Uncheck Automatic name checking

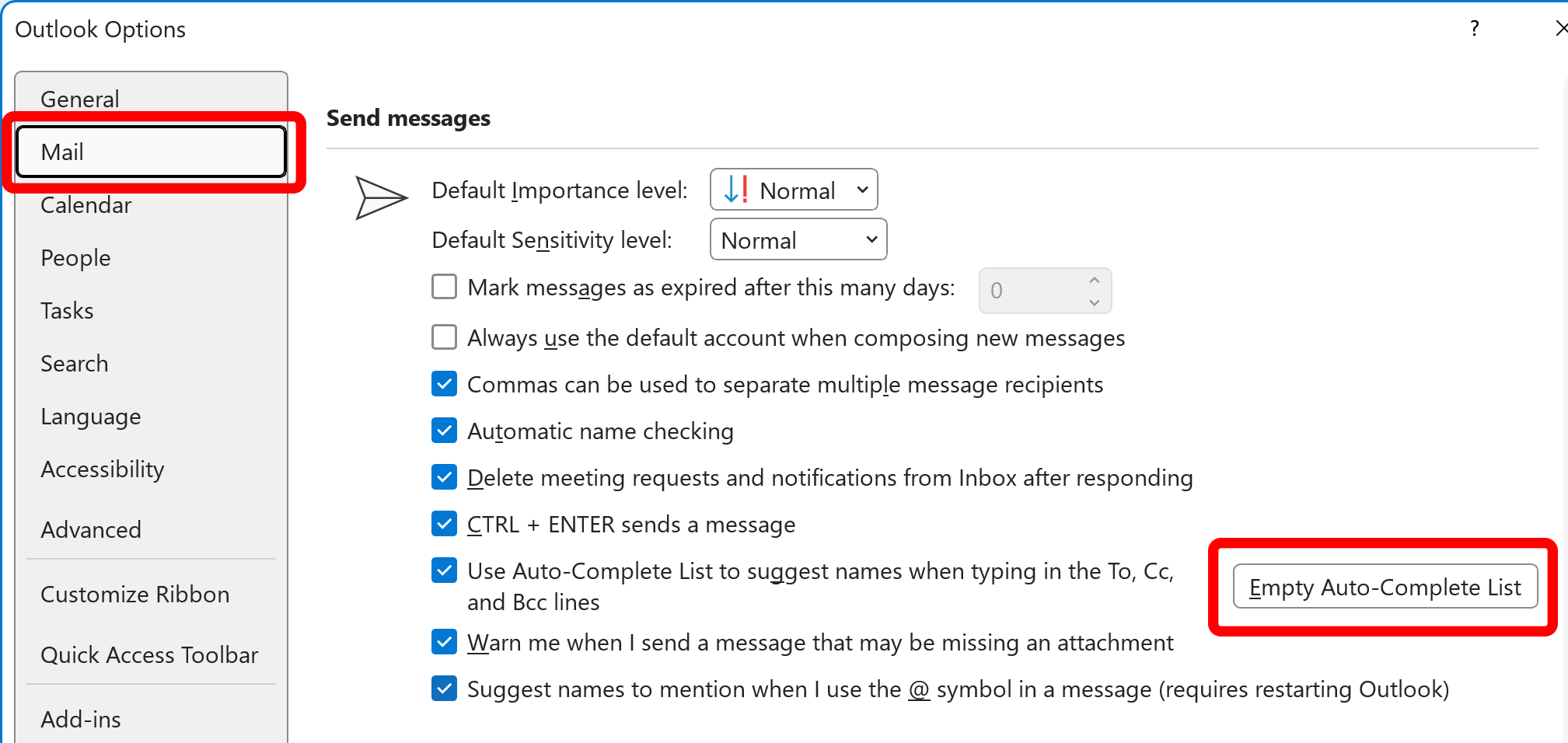[x=444, y=431]
